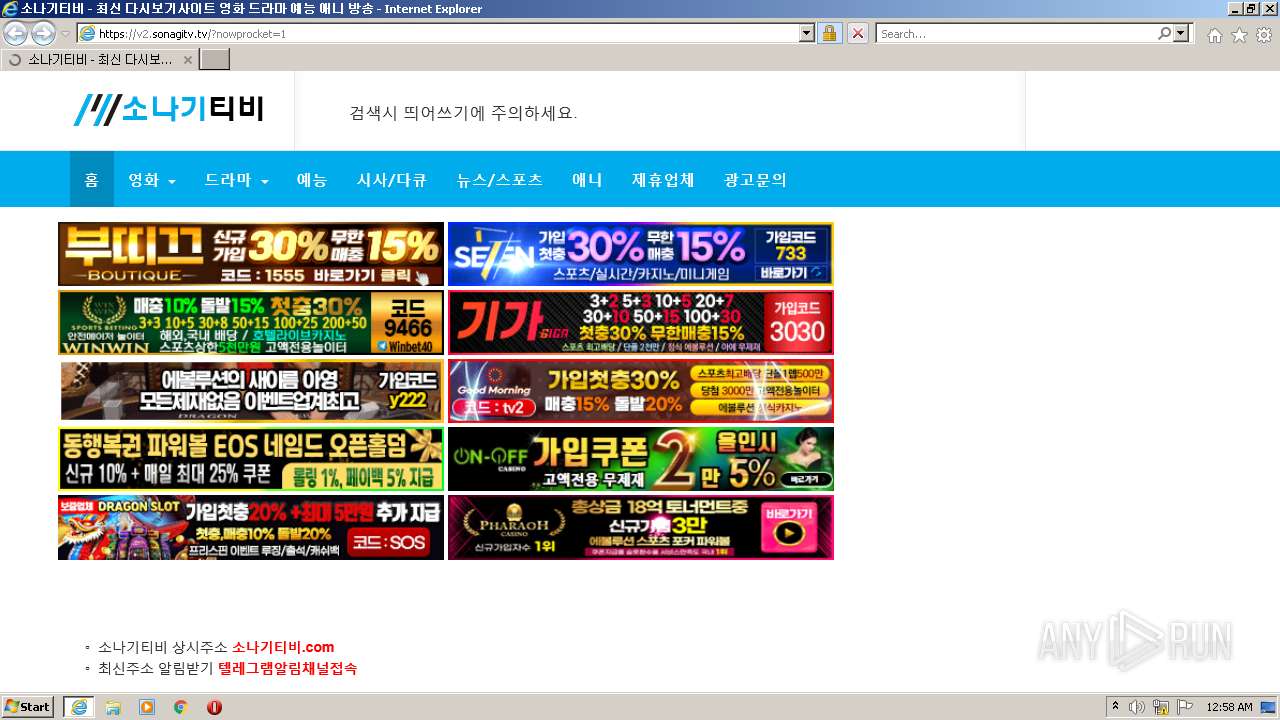Screen dimensions: 1280x720
Task: Click the Stop loading X button
Action: (x=857, y=34)
